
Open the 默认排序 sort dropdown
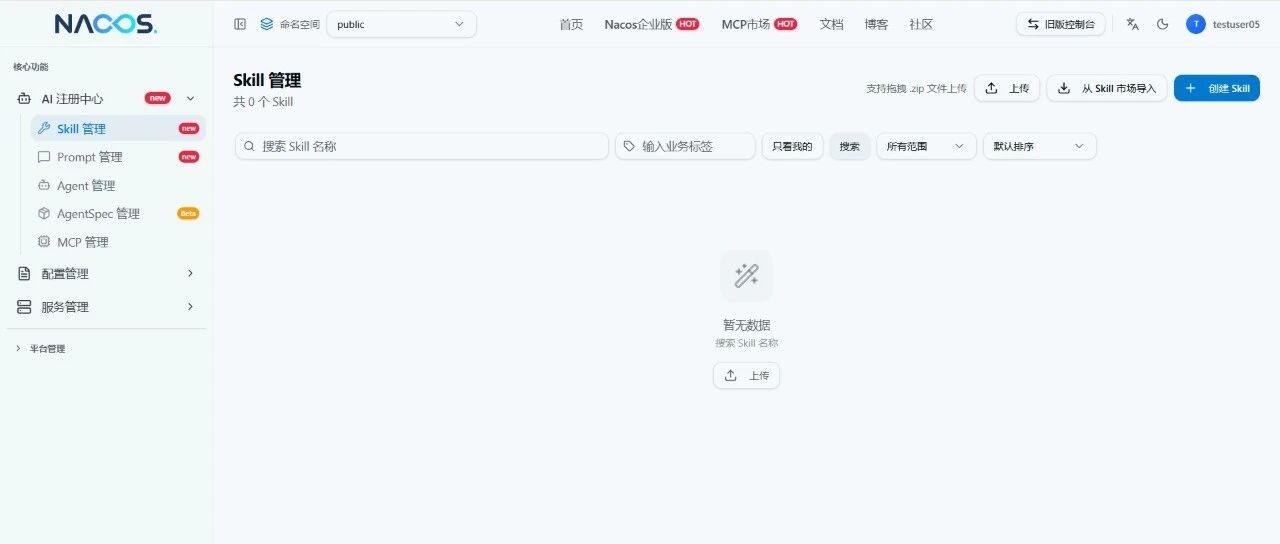tap(1040, 146)
